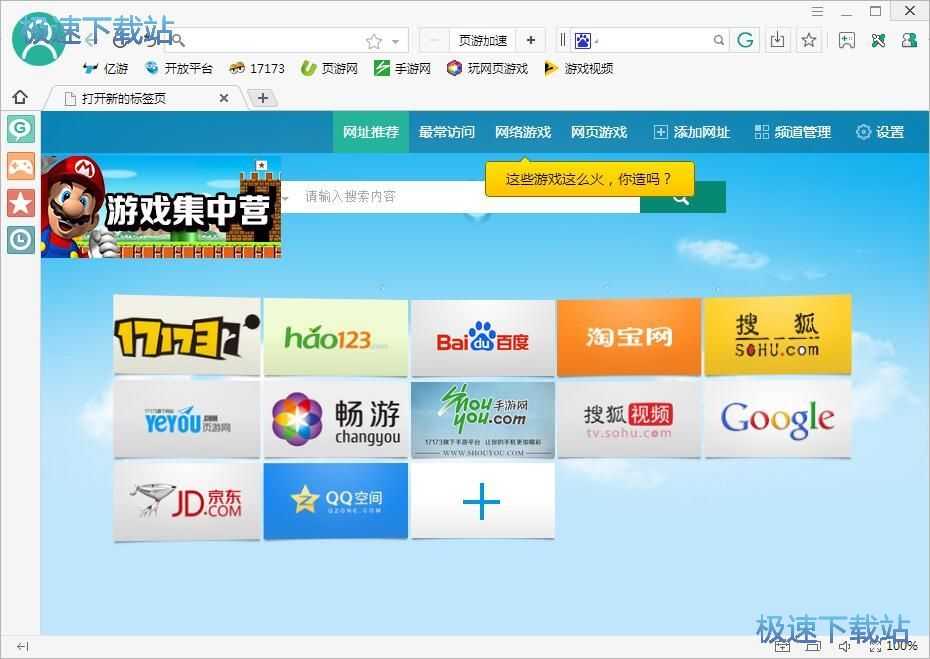Click the Mario 游戏集中营 banner

tap(161, 206)
